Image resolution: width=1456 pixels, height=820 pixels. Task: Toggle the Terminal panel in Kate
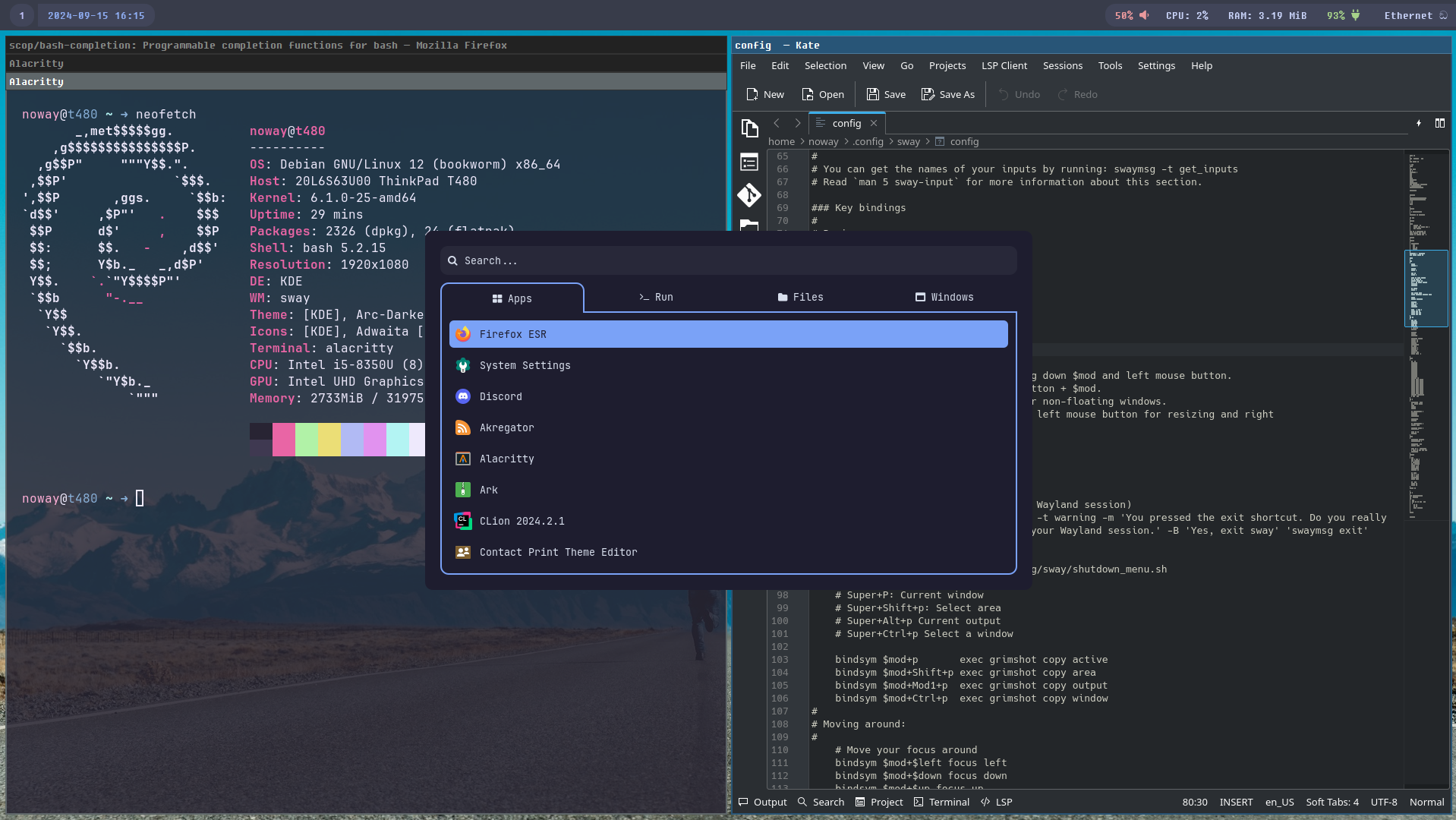pyautogui.click(x=941, y=802)
